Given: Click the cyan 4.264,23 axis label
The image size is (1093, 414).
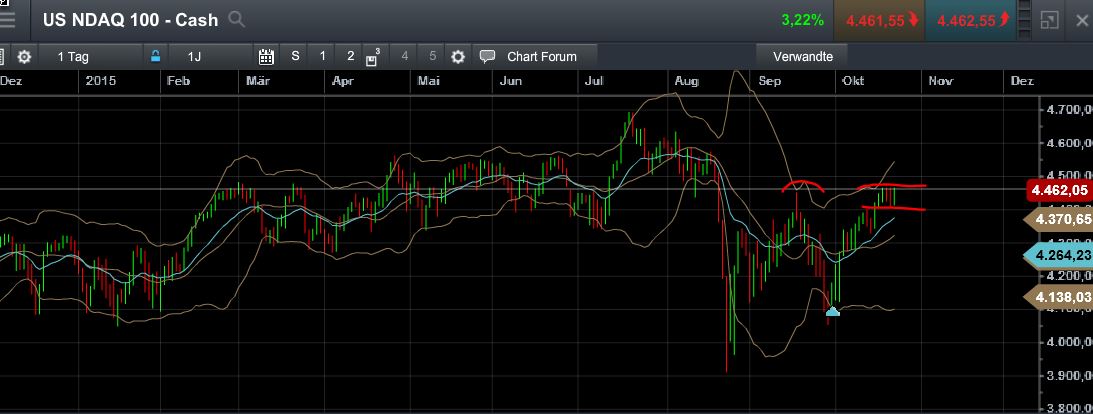Looking at the screenshot, I should tap(1060, 255).
